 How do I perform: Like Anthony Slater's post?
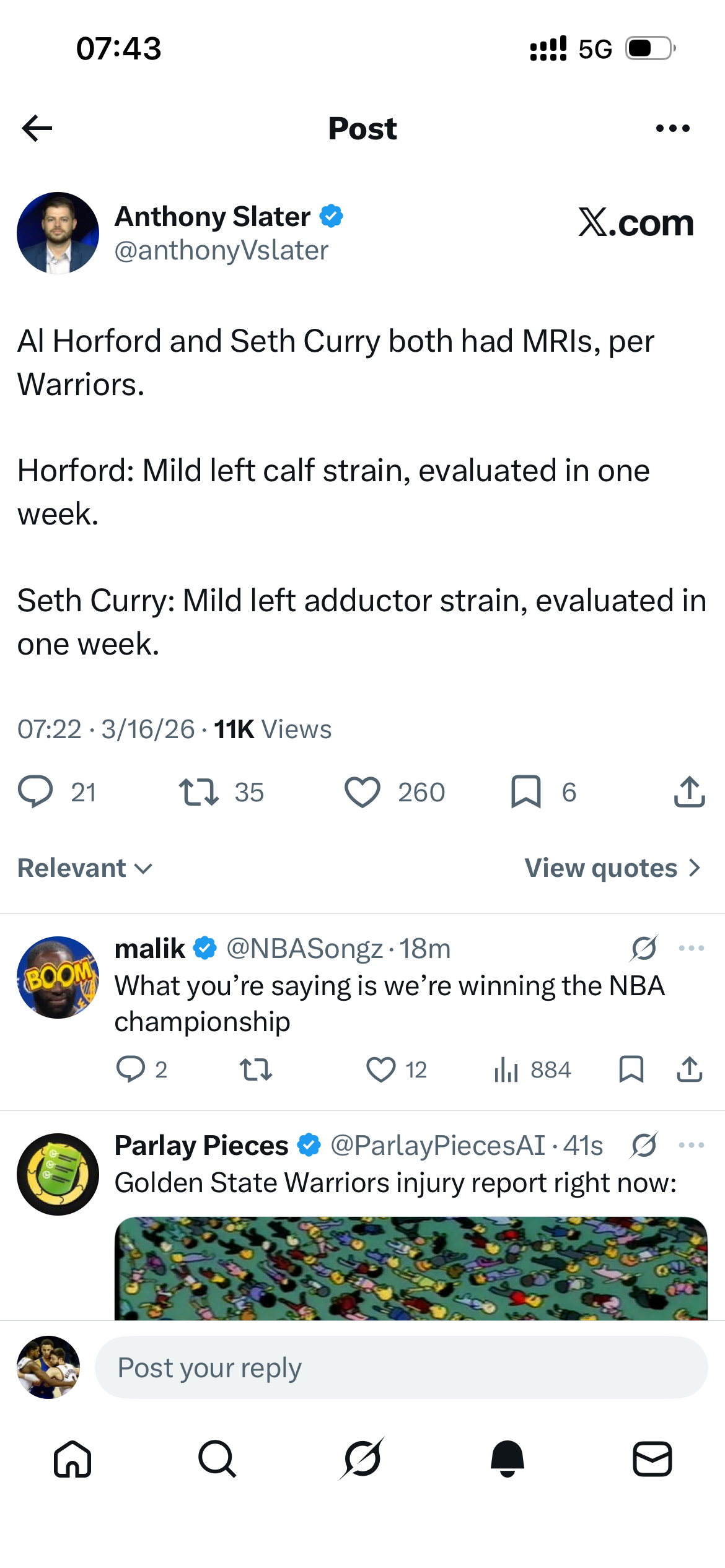[363, 791]
